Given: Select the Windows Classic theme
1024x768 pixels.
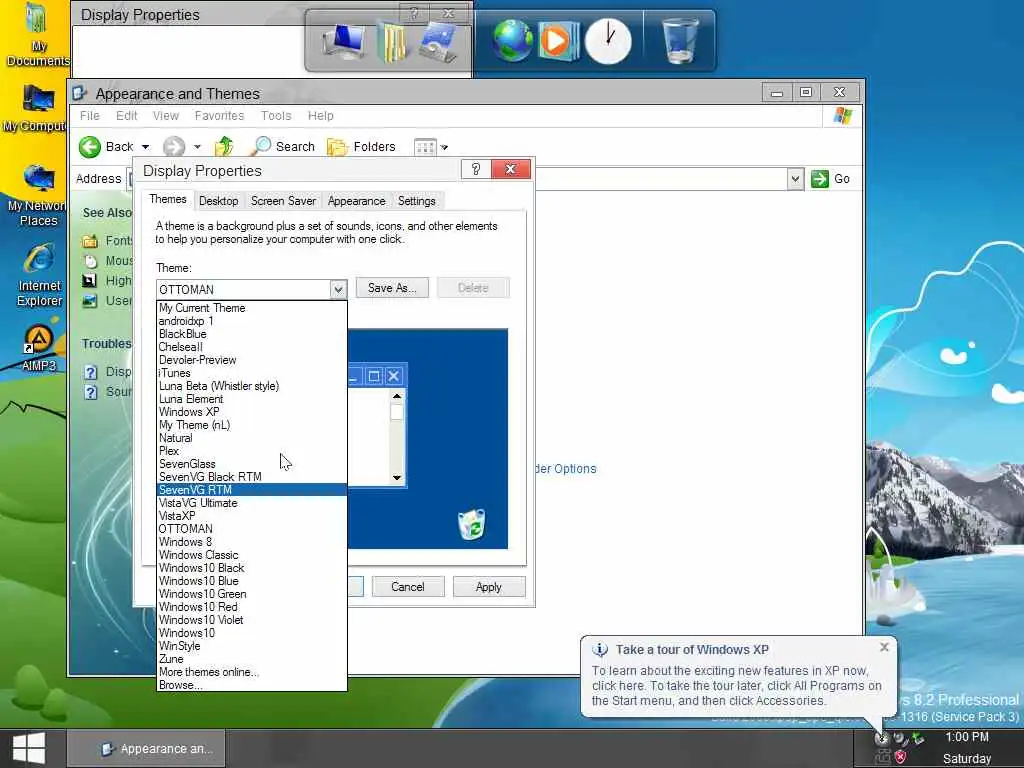Looking at the screenshot, I should click(x=252, y=555).
